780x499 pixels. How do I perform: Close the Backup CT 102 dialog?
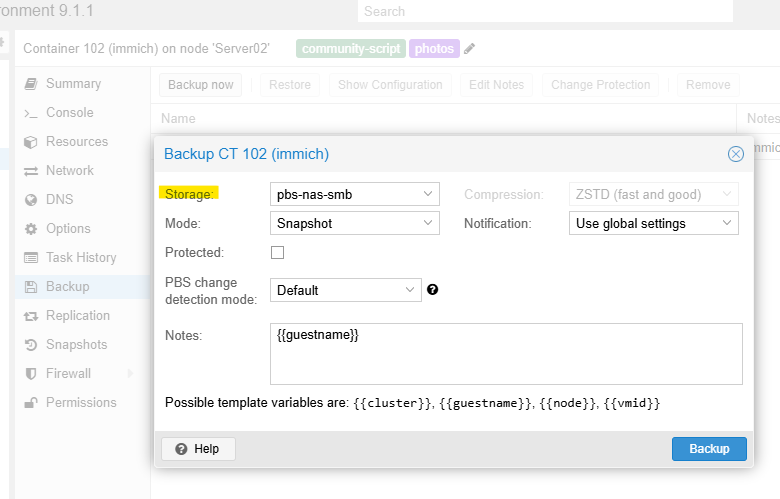click(735, 154)
